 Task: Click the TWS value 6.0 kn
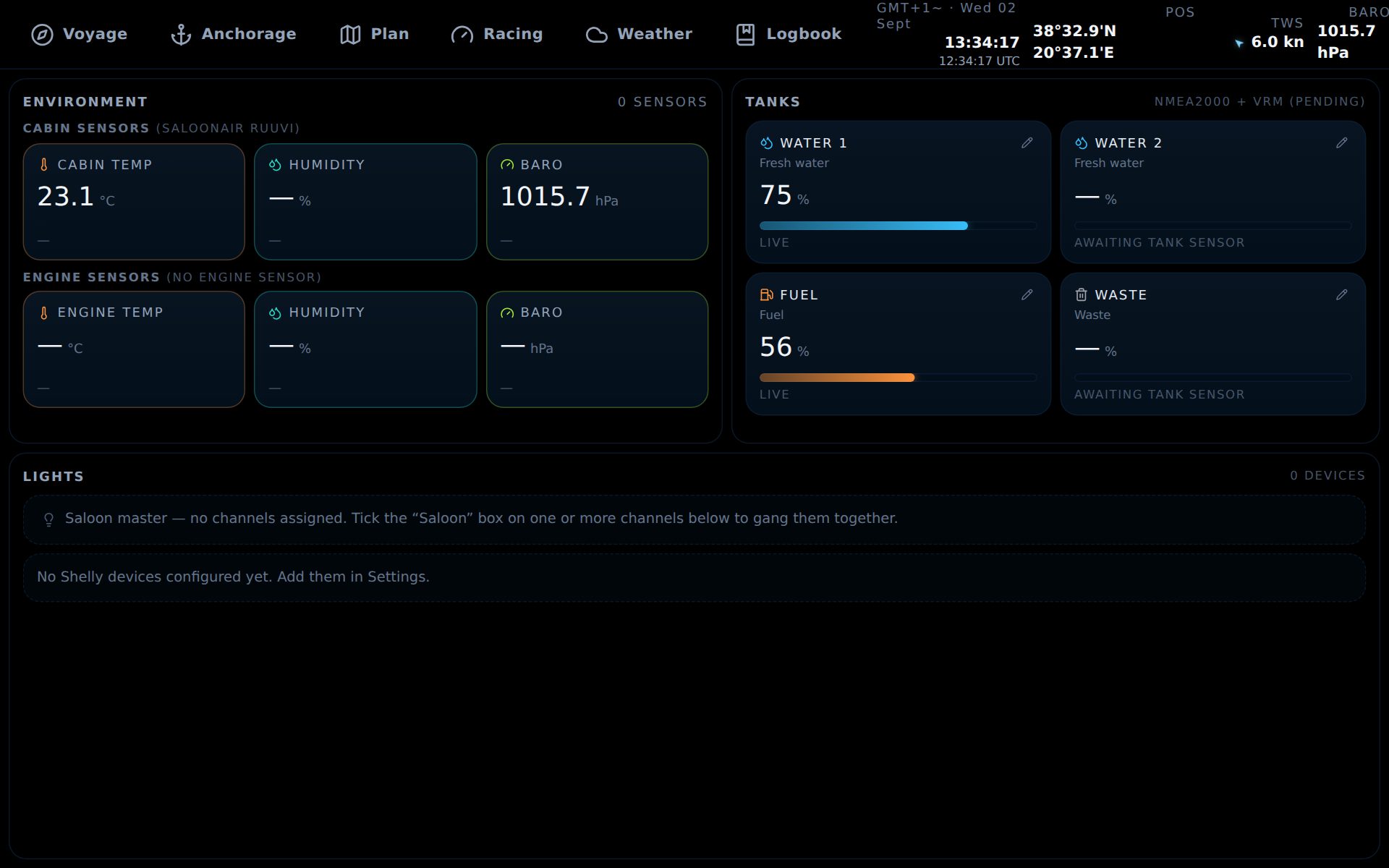click(x=1278, y=42)
